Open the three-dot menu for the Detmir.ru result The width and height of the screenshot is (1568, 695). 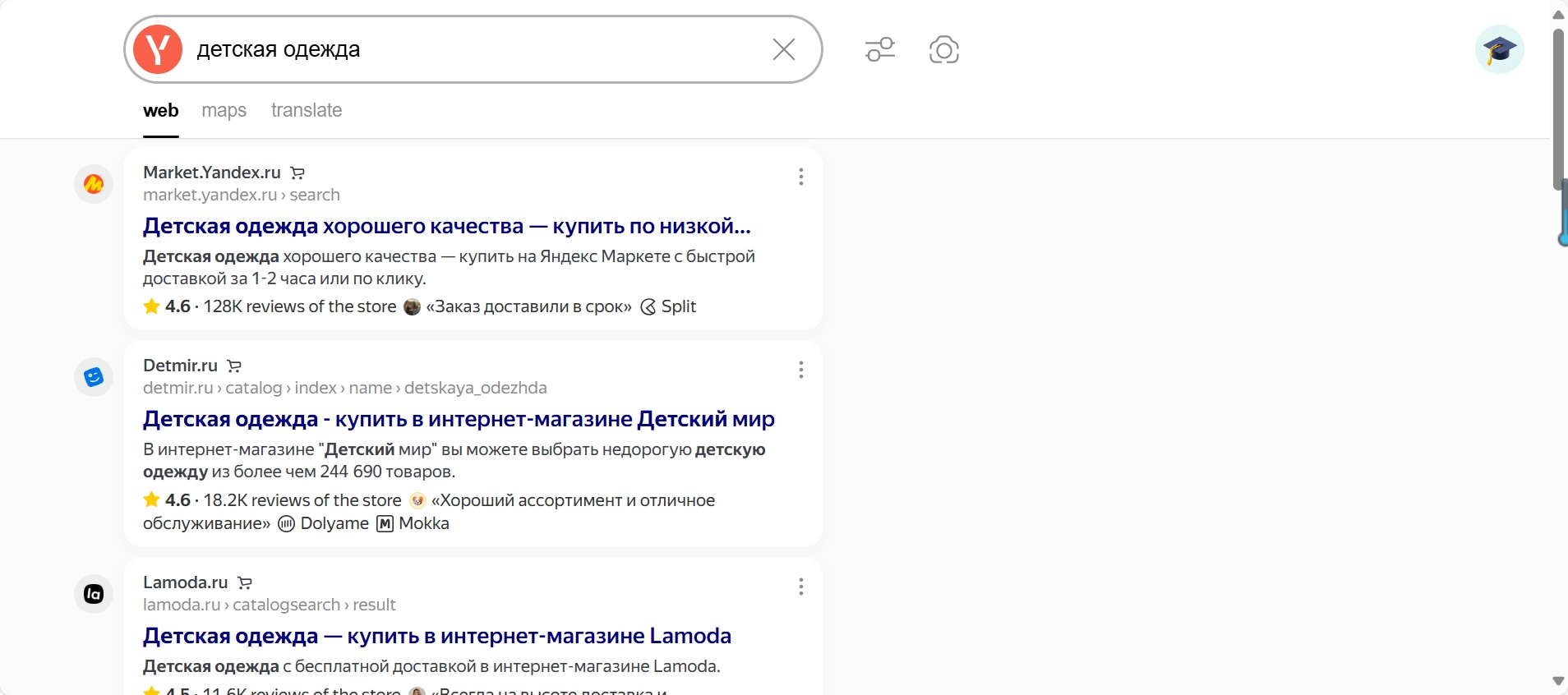coord(801,370)
